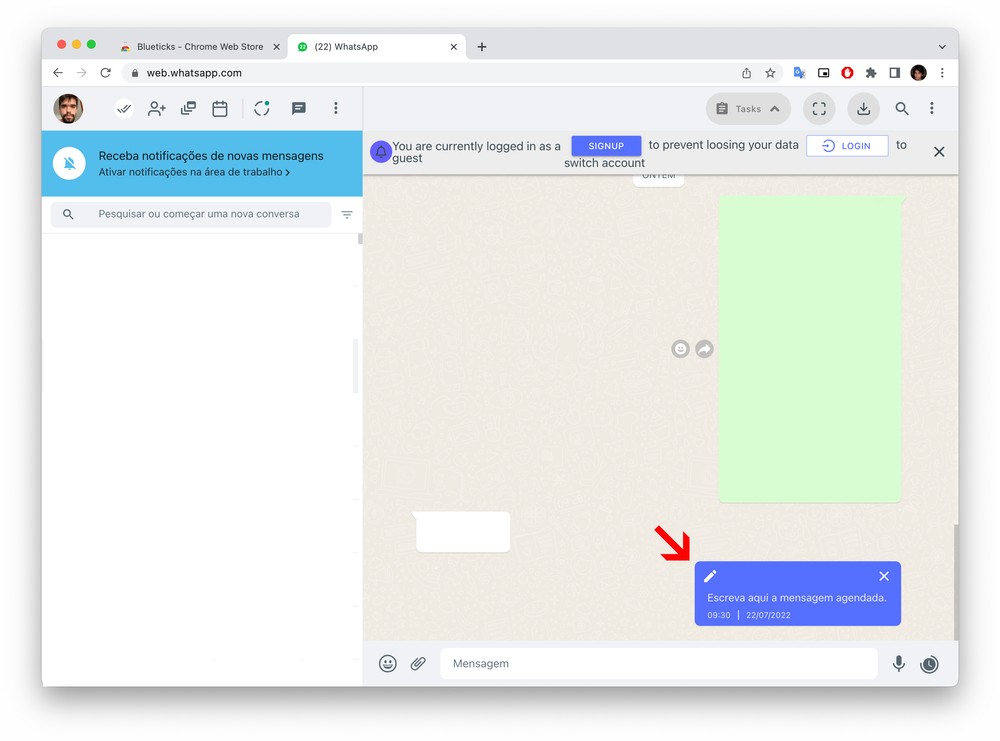Click the WhatsApp status ring icon

tap(262, 109)
